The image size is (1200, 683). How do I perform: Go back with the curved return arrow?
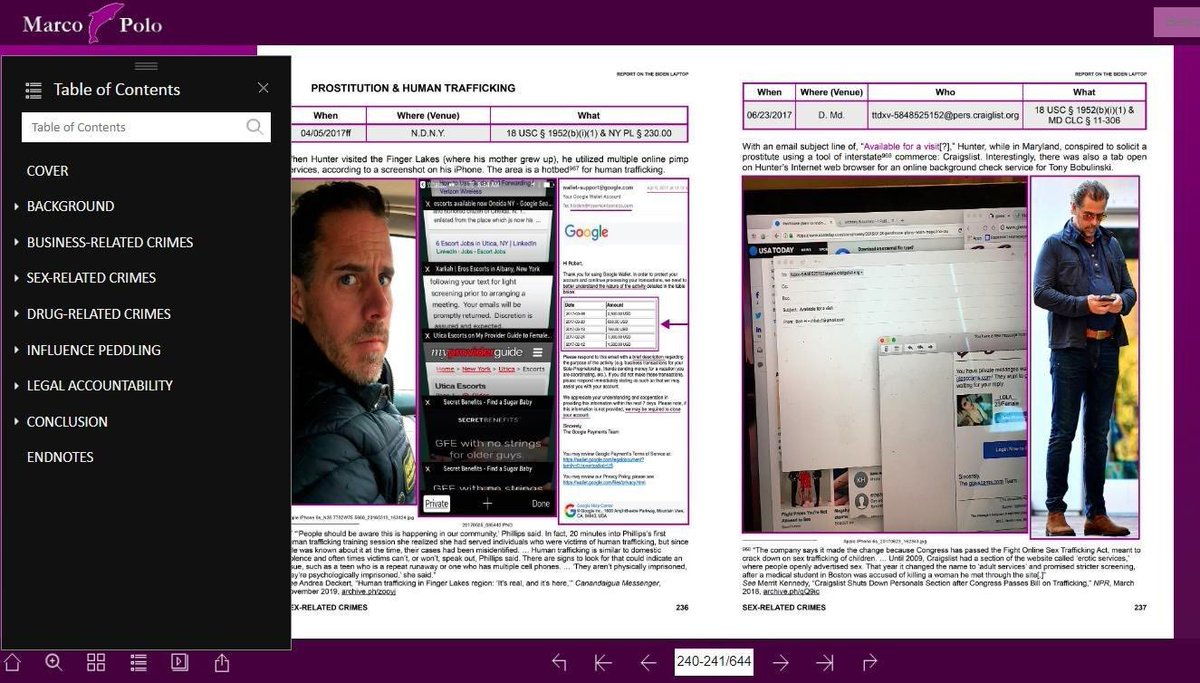(559, 662)
